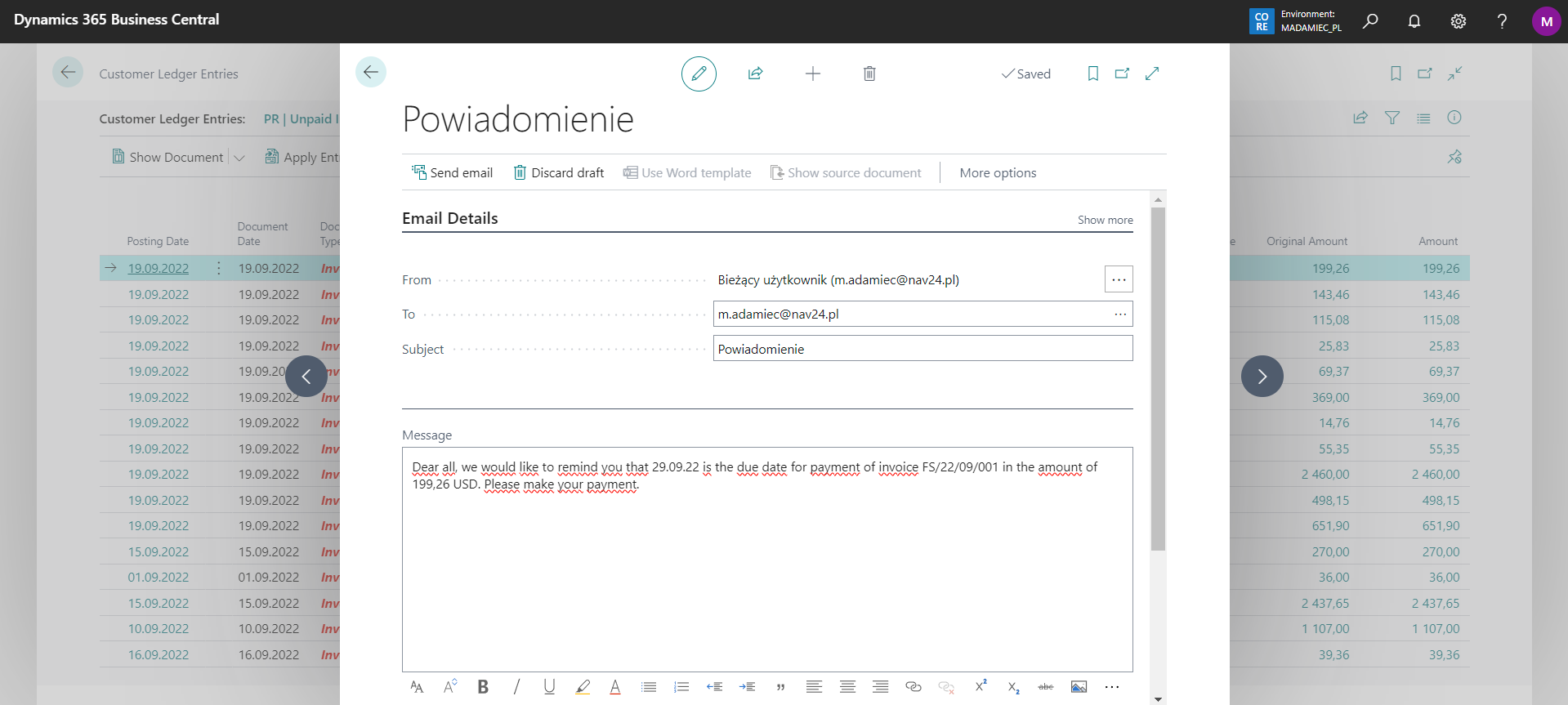1568x705 pixels.
Task: Expand the dialog to full screen
Action: [x=1152, y=74]
